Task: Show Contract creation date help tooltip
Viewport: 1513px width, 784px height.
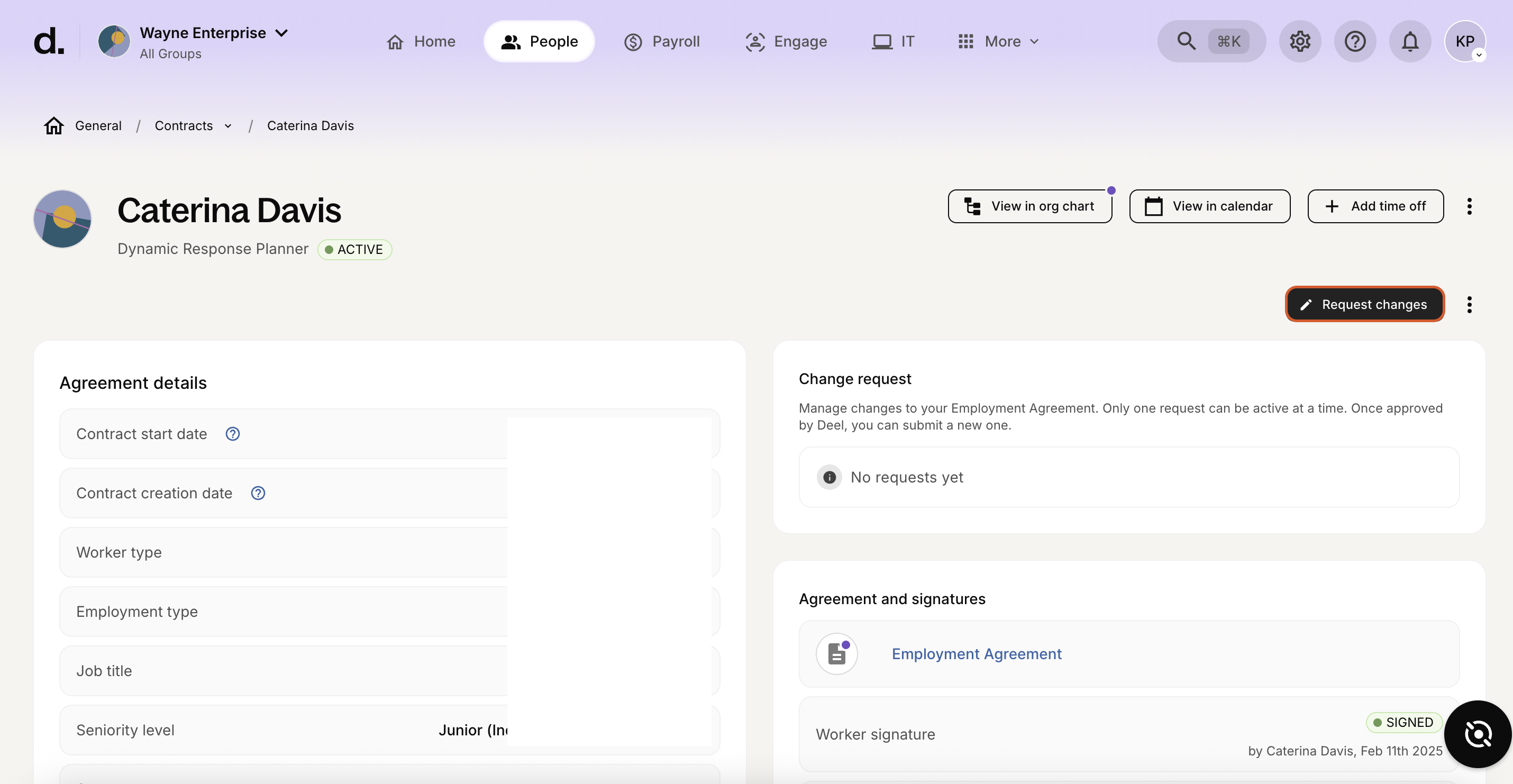Action: click(258, 493)
